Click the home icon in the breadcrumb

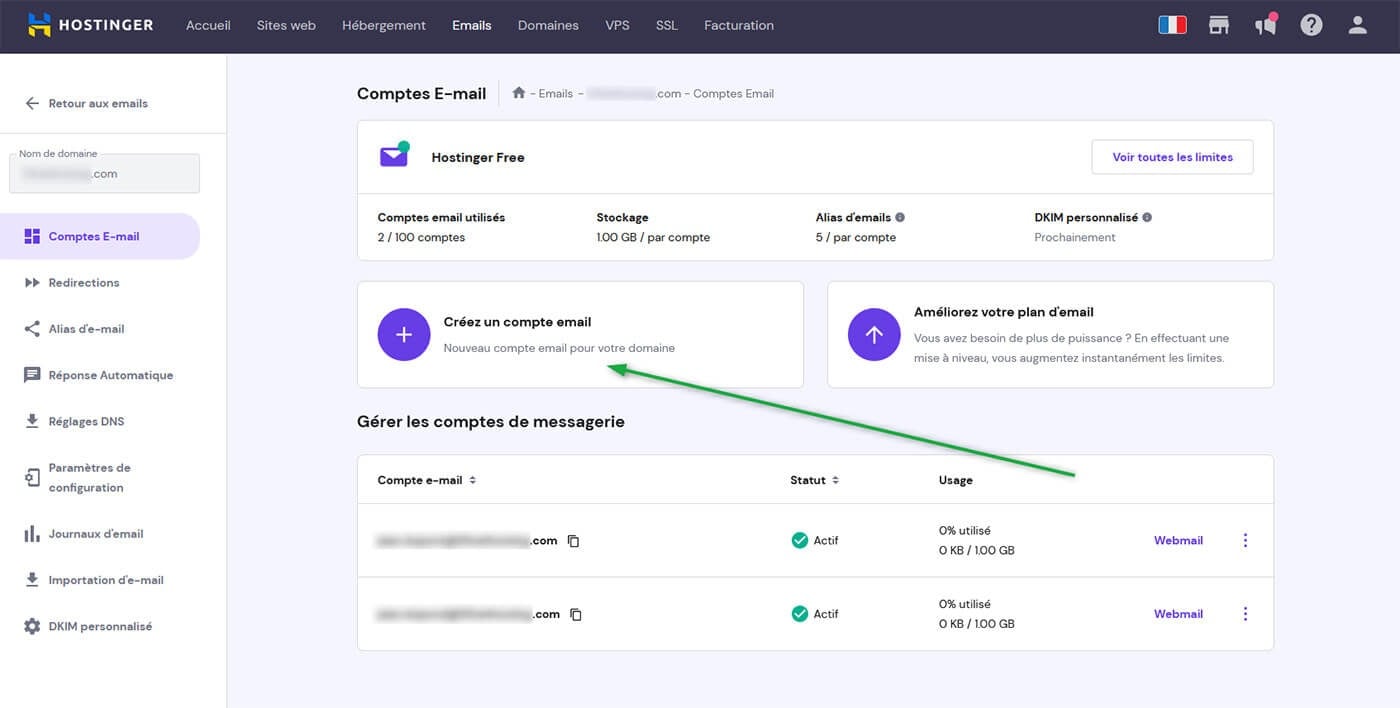[518, 92]
